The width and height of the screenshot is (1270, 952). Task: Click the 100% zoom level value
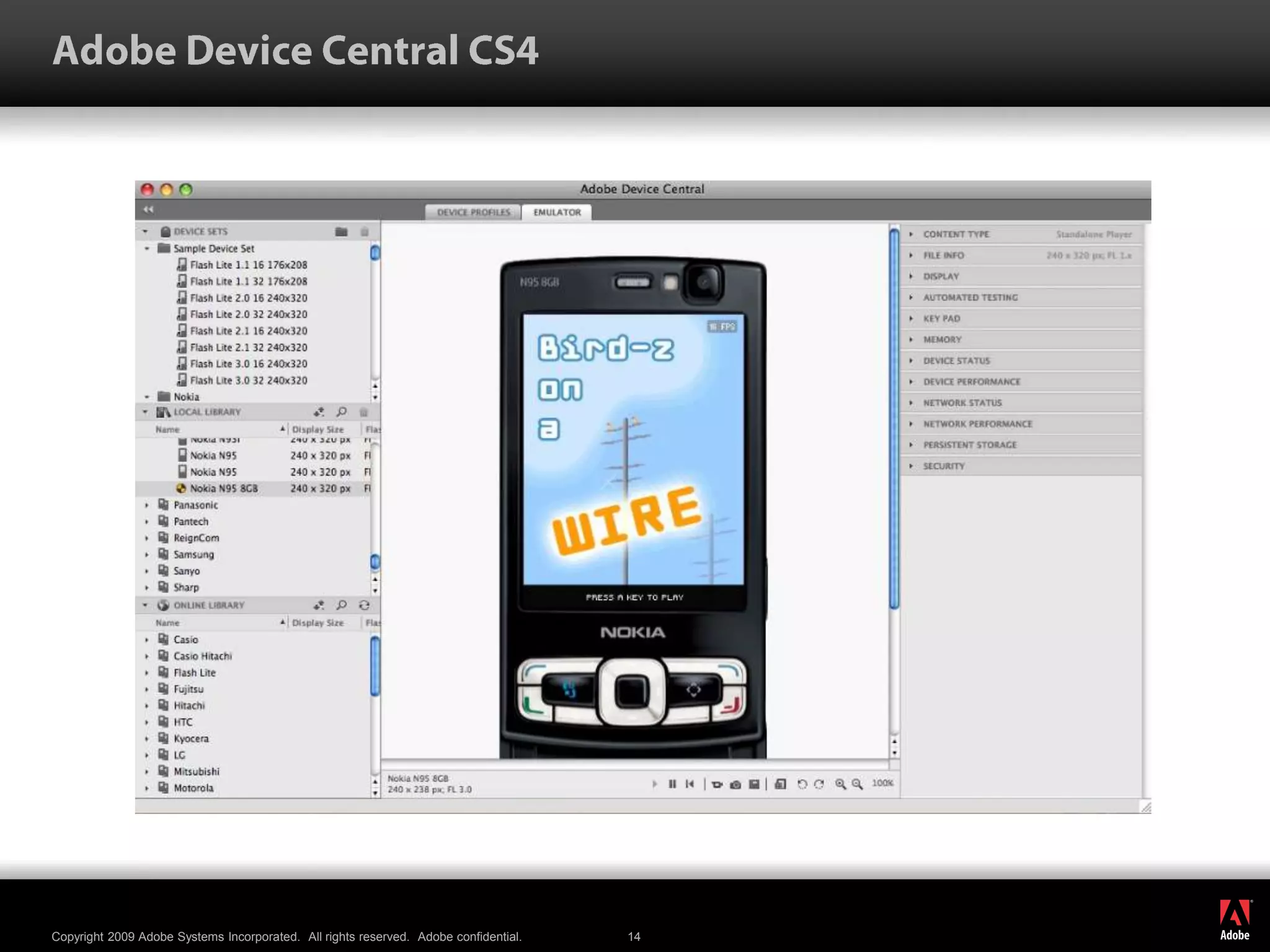882,783
